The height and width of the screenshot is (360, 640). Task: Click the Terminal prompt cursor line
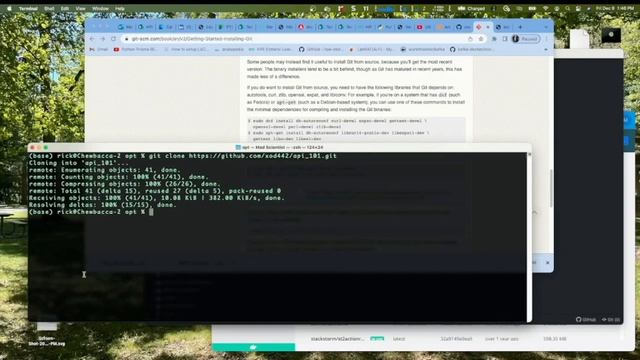pyautogui.click(x=90, y=212)
